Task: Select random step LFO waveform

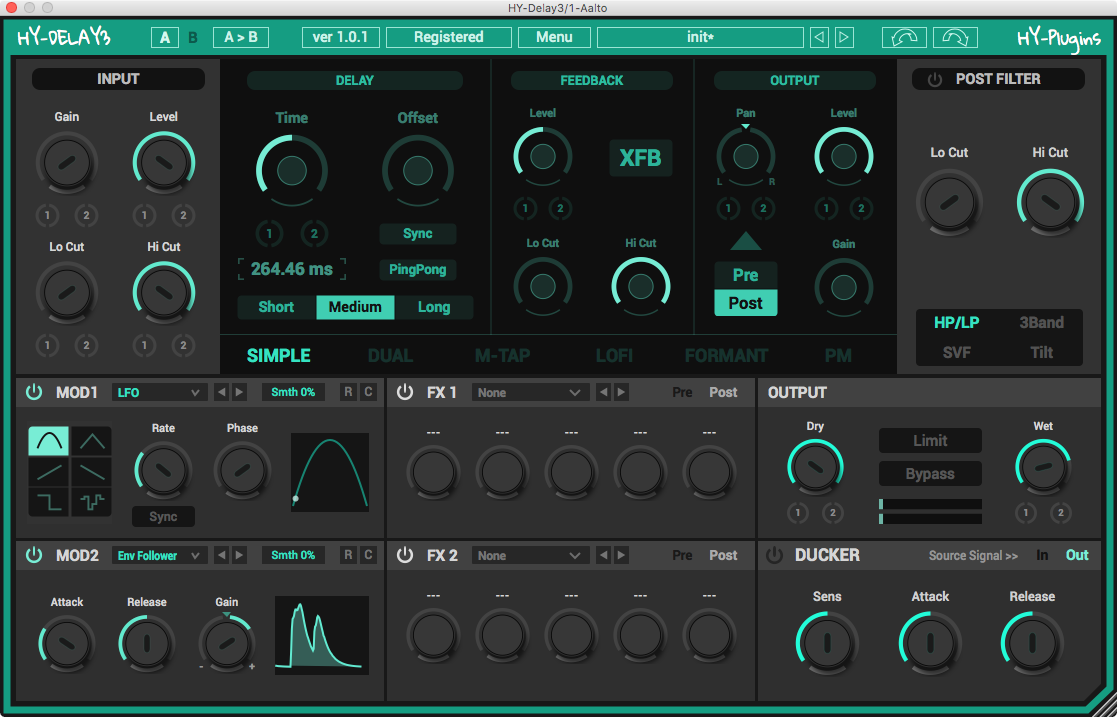Action: [x=92, y=502]
